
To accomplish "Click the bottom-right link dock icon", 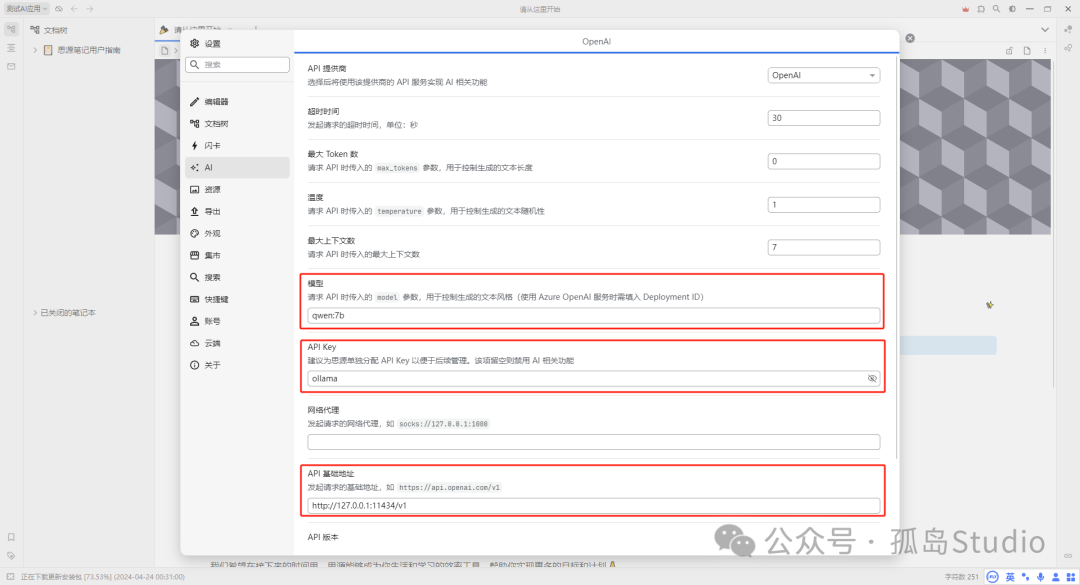I will (x=1068, y=555).
